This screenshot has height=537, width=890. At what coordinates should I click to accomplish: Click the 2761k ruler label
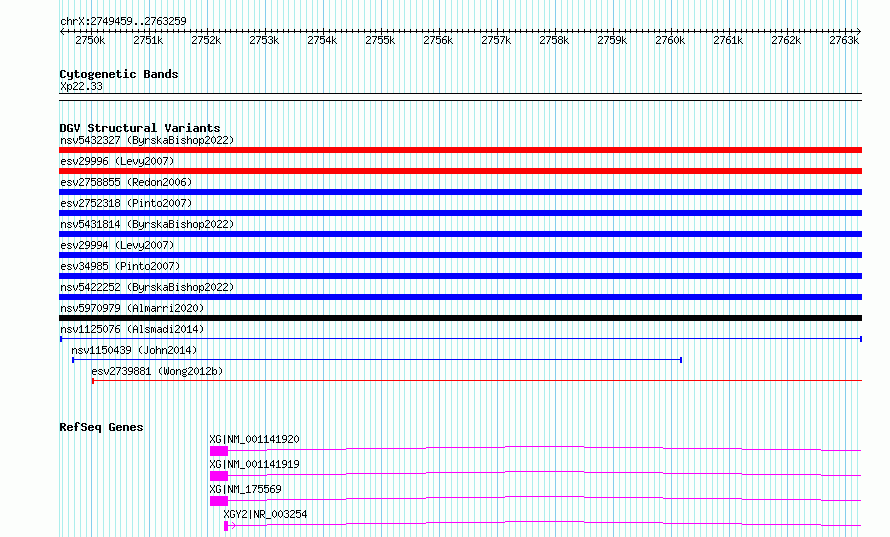click(728, 40)
